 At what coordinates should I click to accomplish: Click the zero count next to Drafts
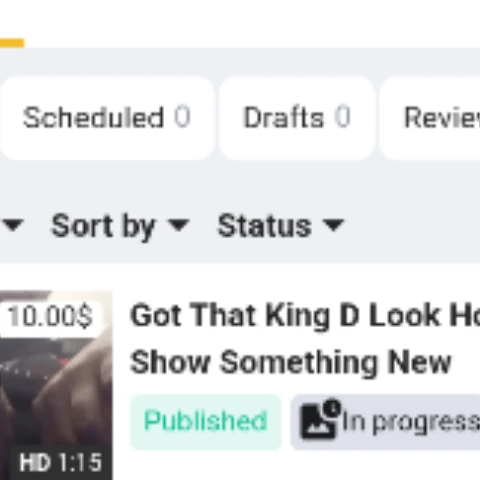tap(343, 117)
